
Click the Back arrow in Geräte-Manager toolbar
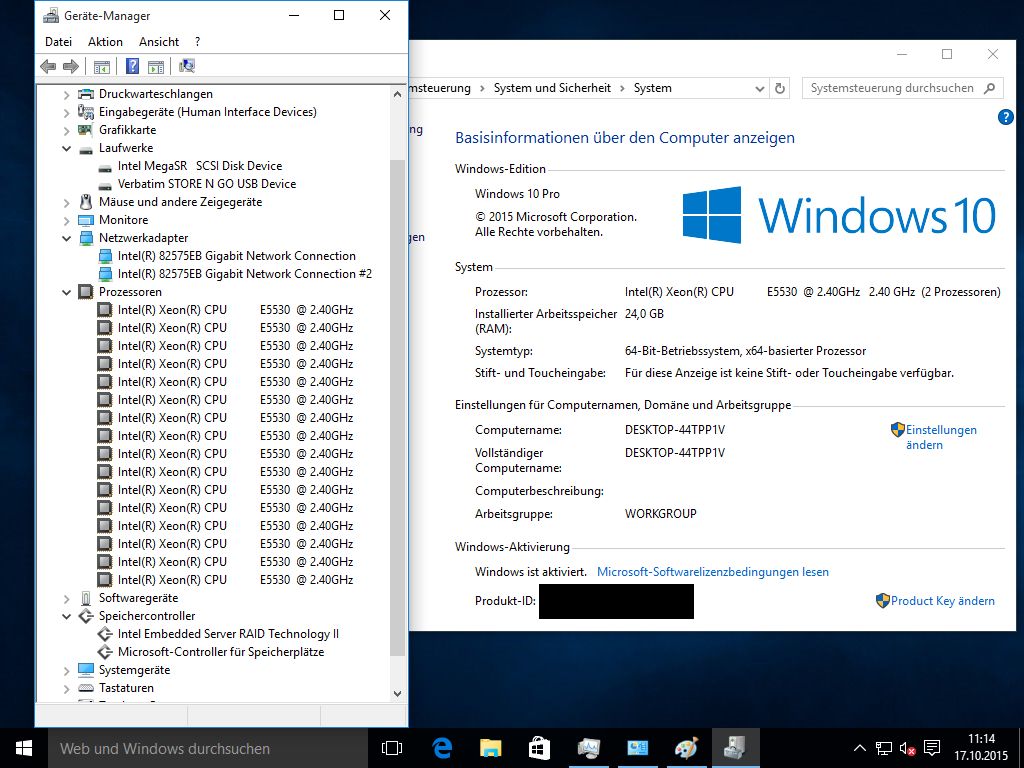coord(48,66)
